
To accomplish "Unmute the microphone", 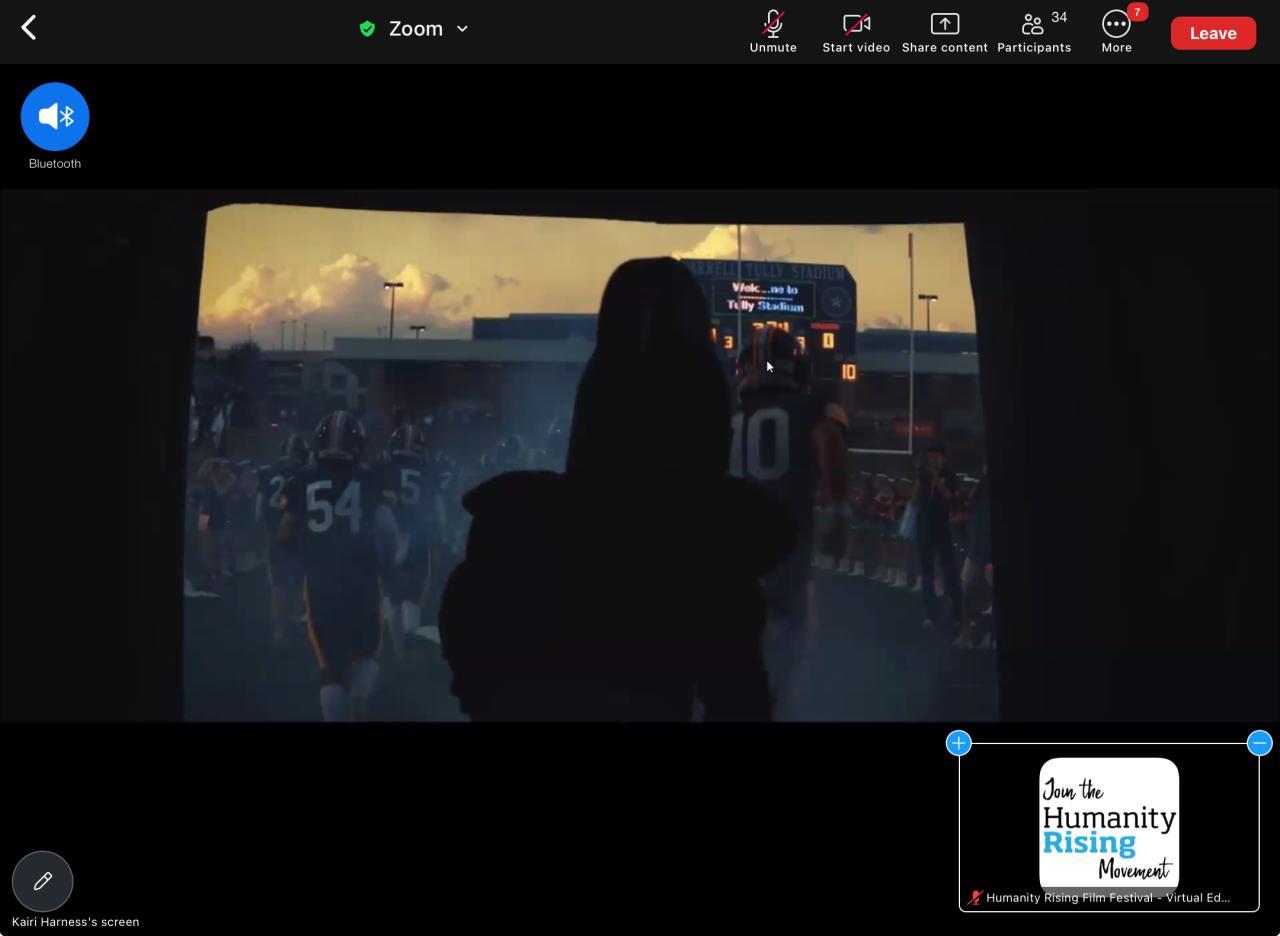I will click(x=773, y=33).
